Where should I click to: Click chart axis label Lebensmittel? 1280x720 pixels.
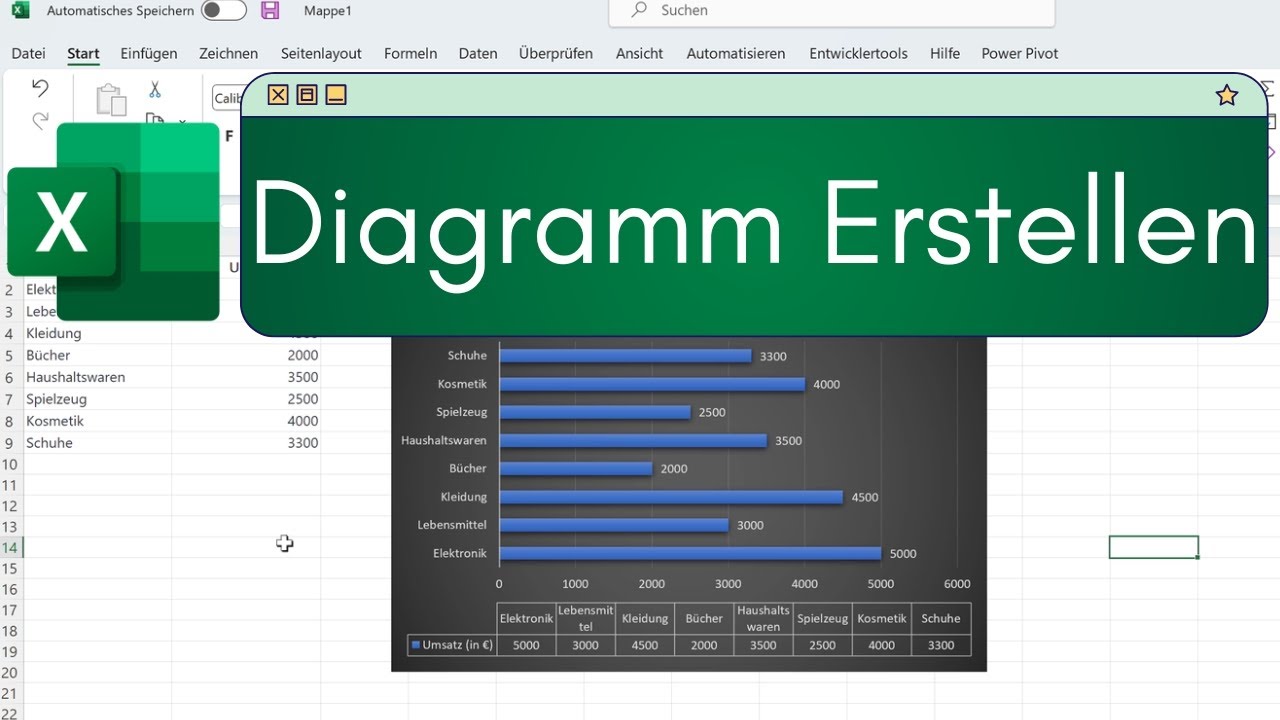[452, 525]
